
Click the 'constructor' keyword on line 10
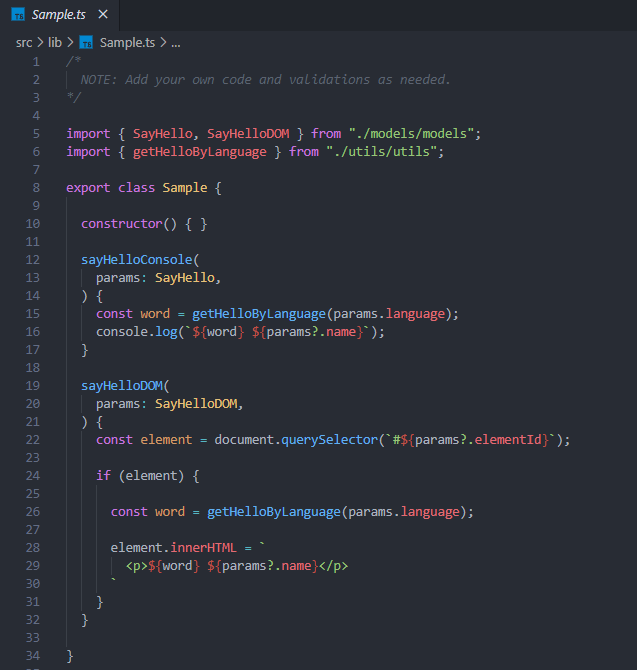pyautogui.click(x=122, y=224)
